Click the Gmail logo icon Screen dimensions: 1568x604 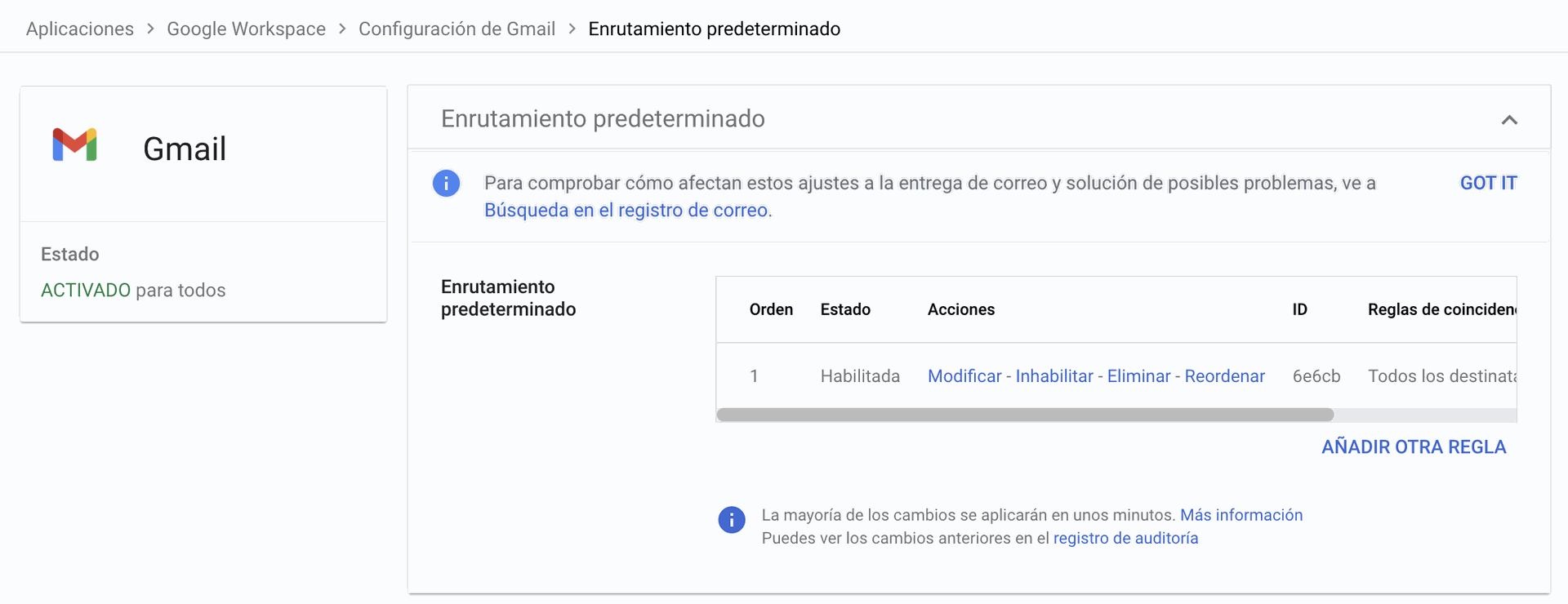click(x=74, y=145)
